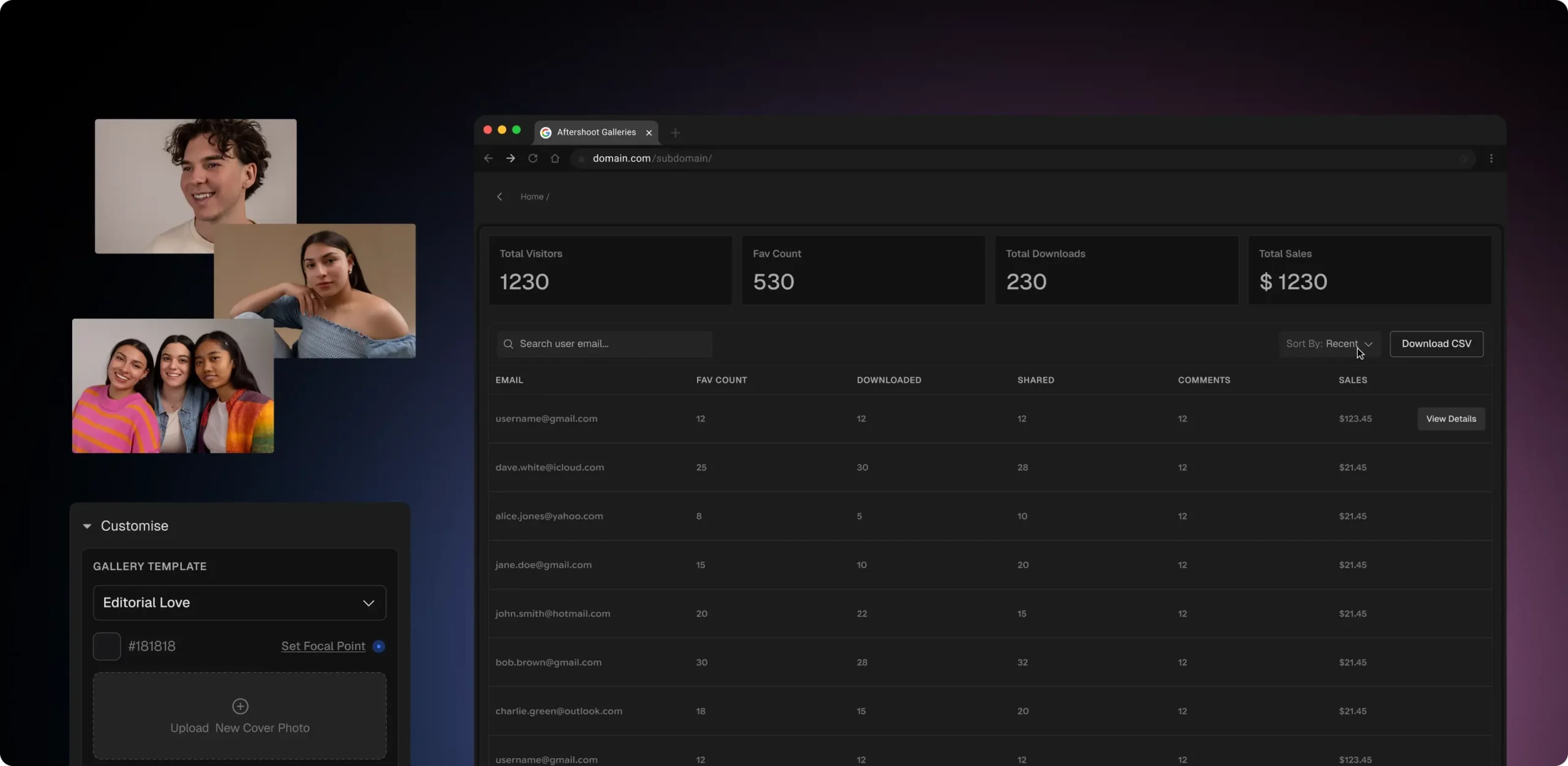Click the SALES column header
The height and width of the screenshot is (766, 1568).
click(x=1353, y=380)
